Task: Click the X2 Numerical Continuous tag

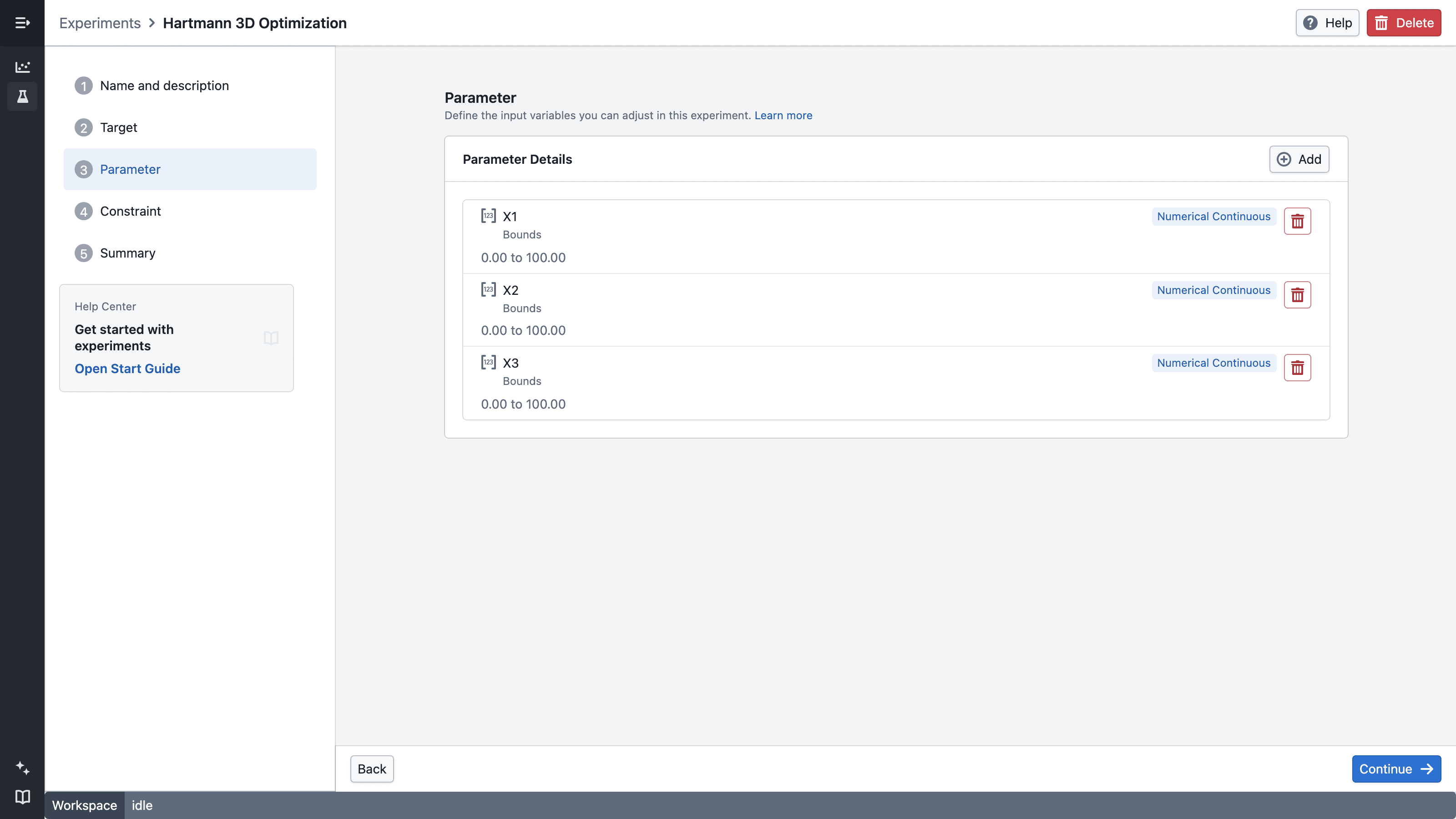Action: coord(1213,290)
